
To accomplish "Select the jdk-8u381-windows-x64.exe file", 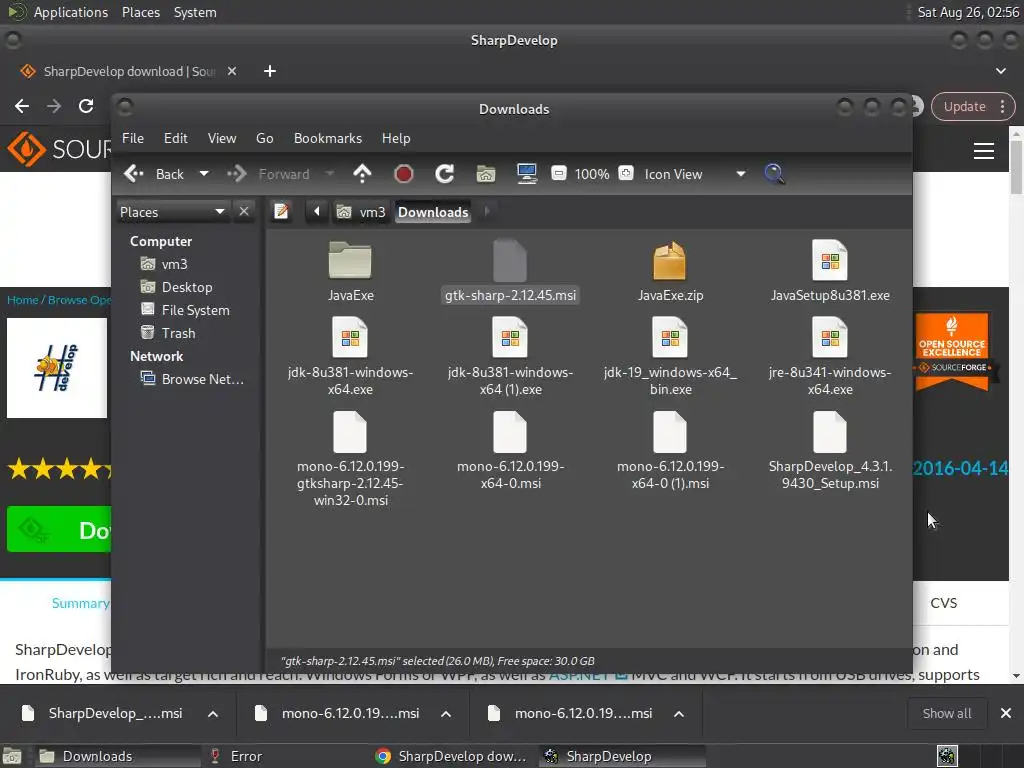I will coord(350,357).
